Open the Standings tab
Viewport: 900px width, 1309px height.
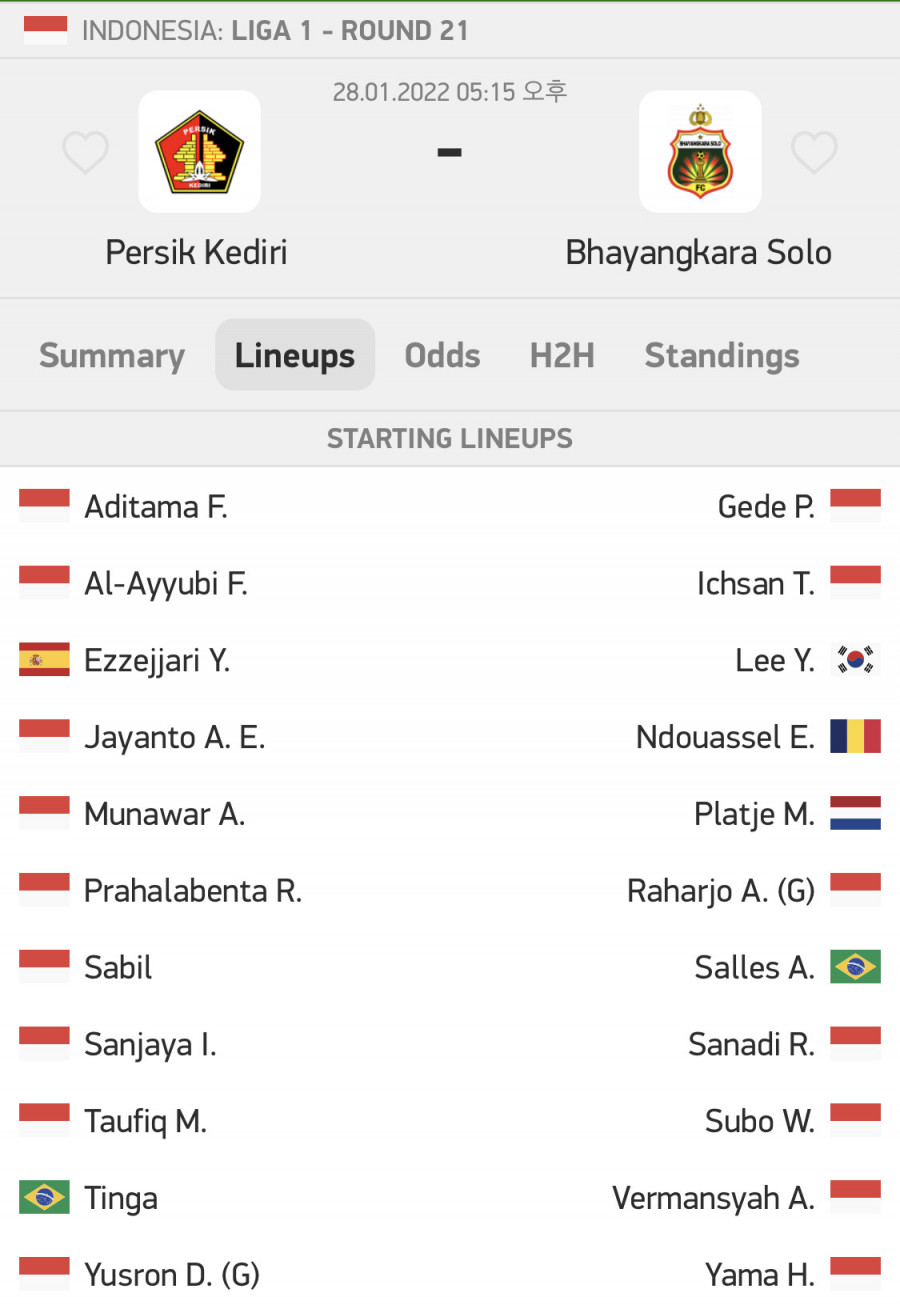[722, 355]
